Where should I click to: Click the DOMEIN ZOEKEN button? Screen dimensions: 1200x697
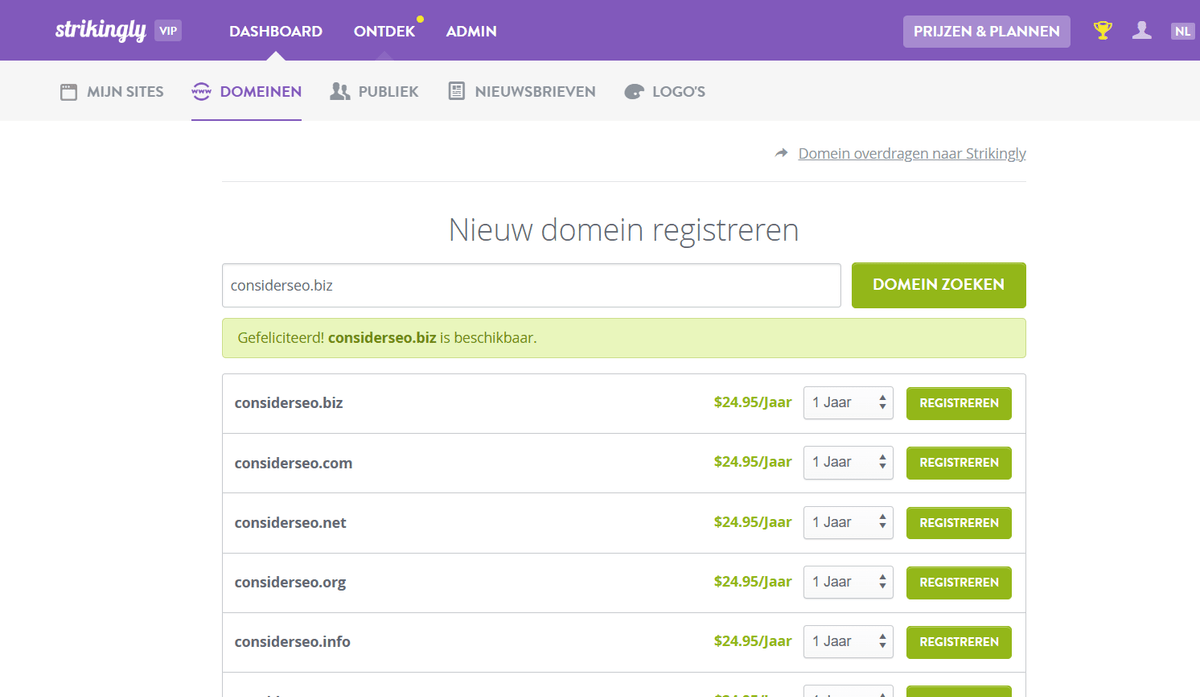(x=938, y=285)
